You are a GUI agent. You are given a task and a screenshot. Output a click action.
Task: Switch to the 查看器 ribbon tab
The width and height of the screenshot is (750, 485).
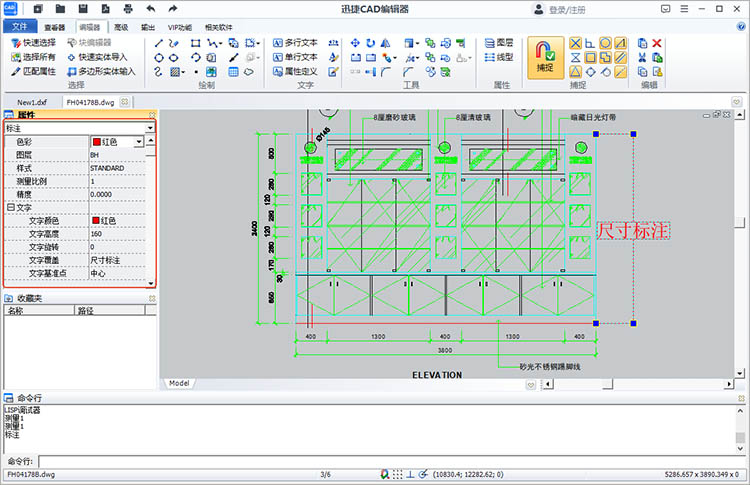(55, 27)
